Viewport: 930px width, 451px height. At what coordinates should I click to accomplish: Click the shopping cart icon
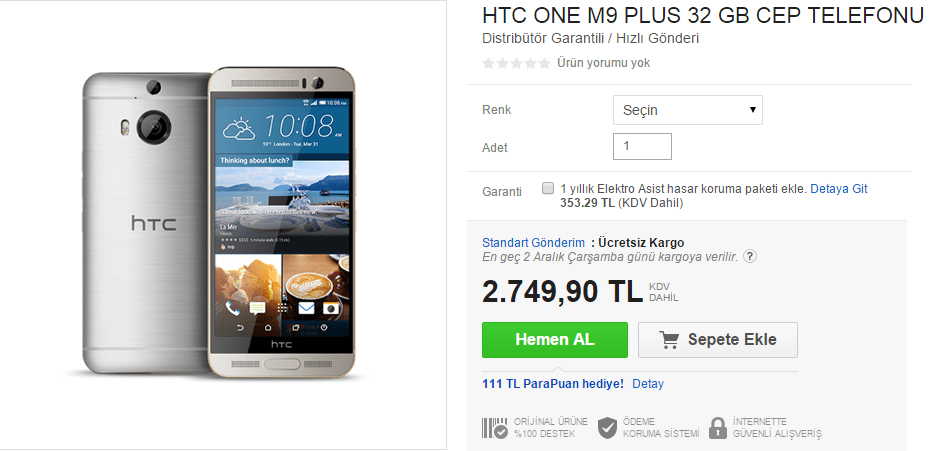pyautogui.click(x=669, y=340)
